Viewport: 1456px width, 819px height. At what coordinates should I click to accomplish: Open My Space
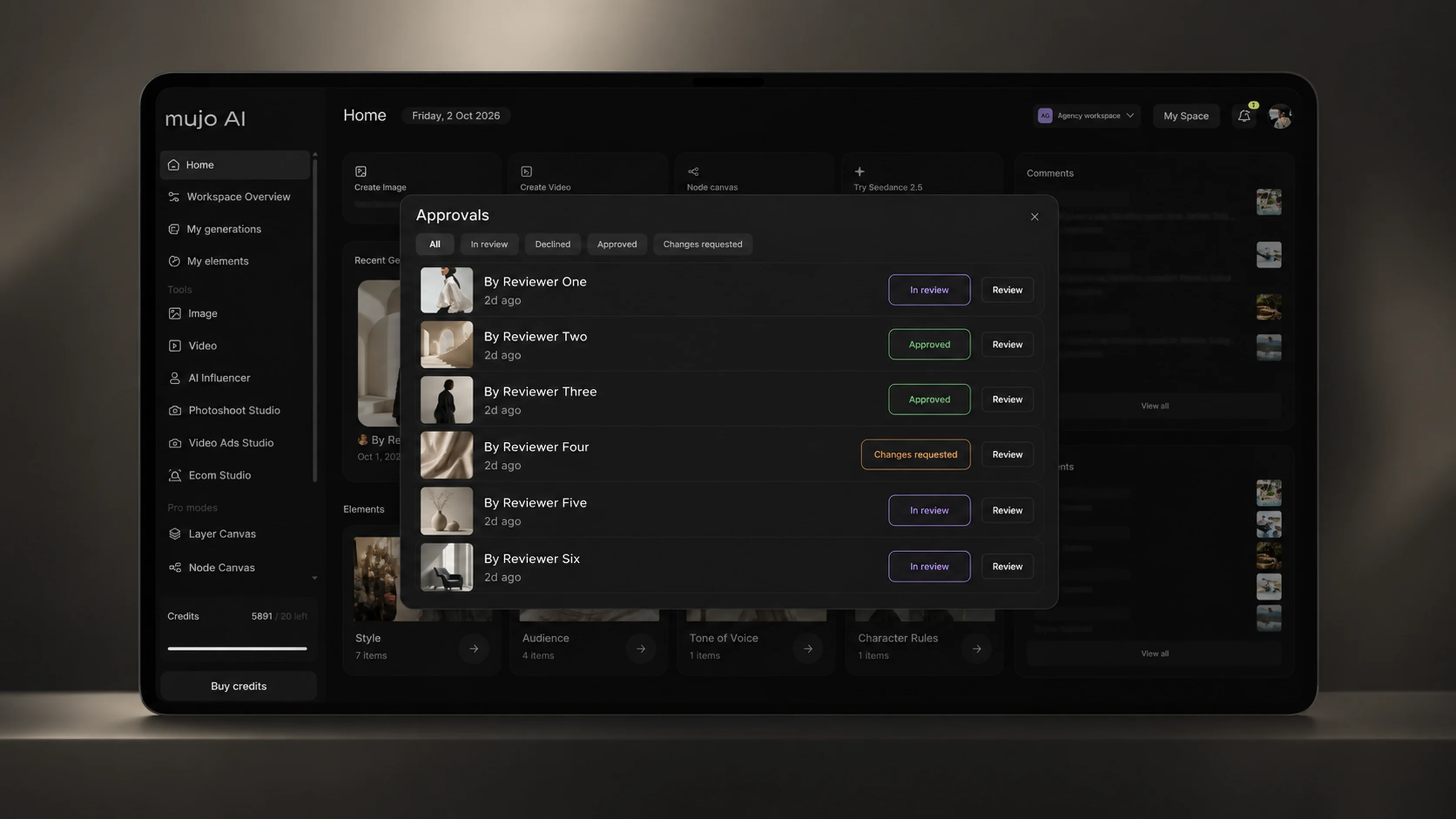1186,116
